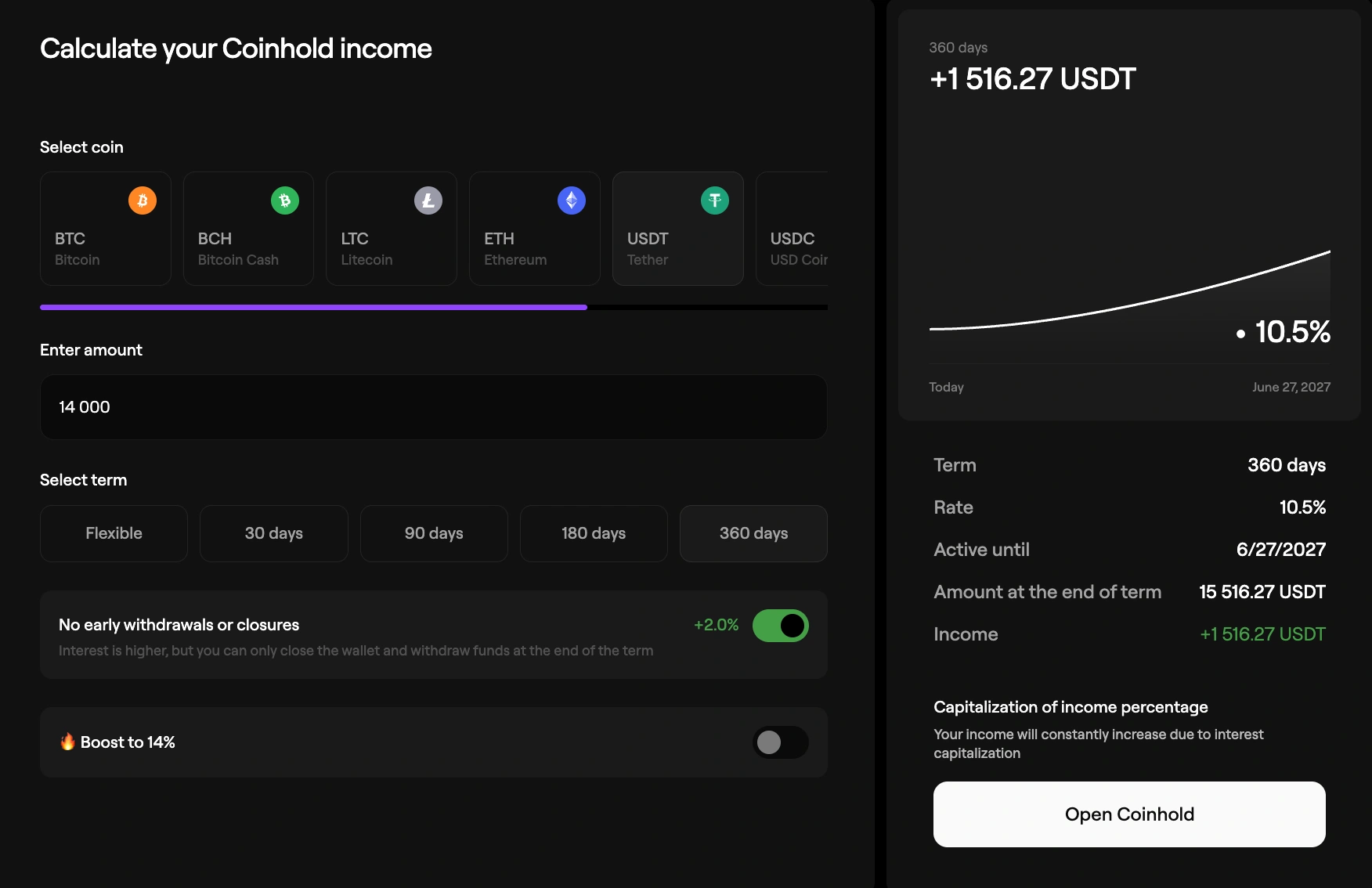The image size is (1372, 888).
Task: Click the Term 360 days summary value
Action: 1287,465
